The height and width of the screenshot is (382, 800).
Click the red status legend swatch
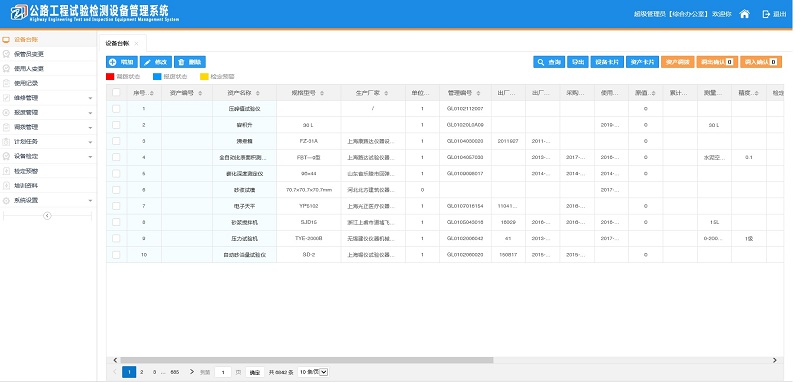[x=110, y=77]
